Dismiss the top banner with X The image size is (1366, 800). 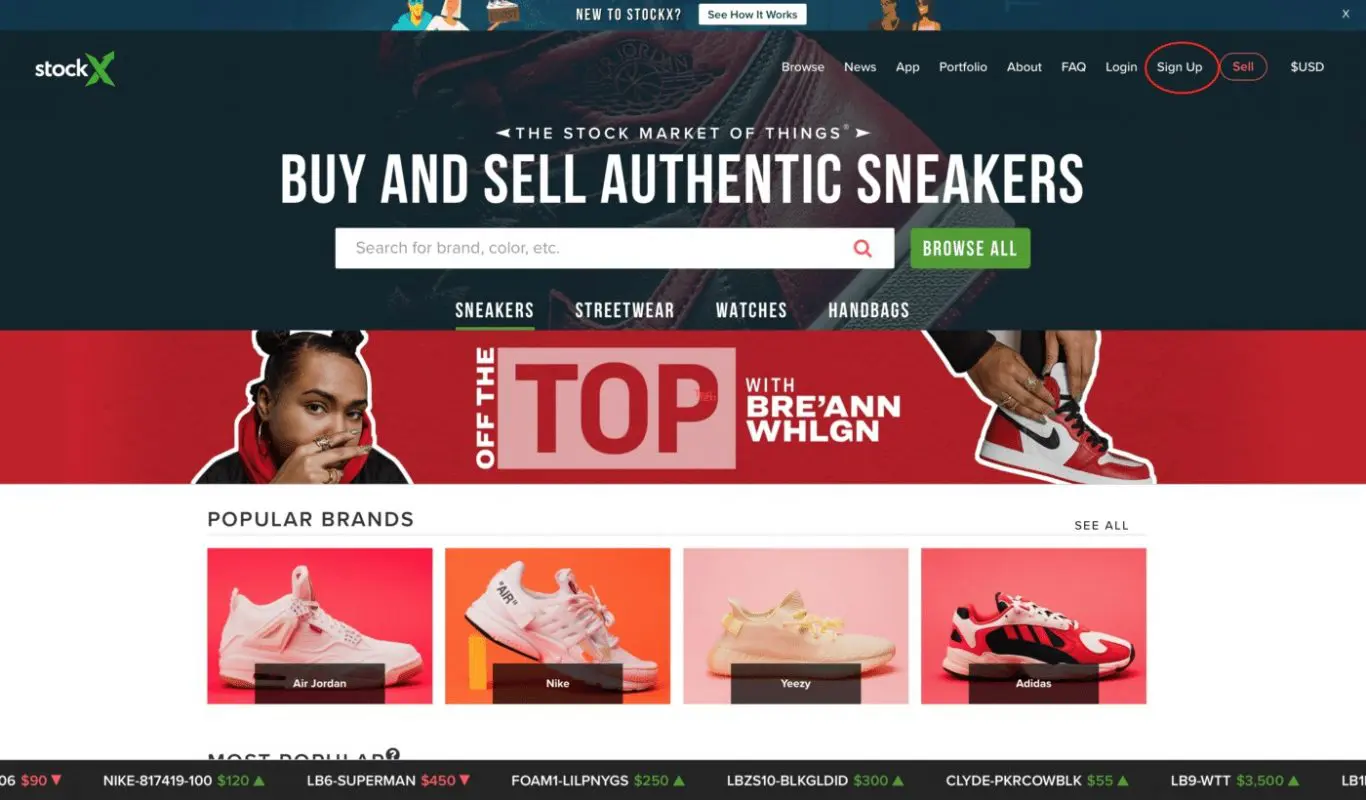pos(1345,14)
